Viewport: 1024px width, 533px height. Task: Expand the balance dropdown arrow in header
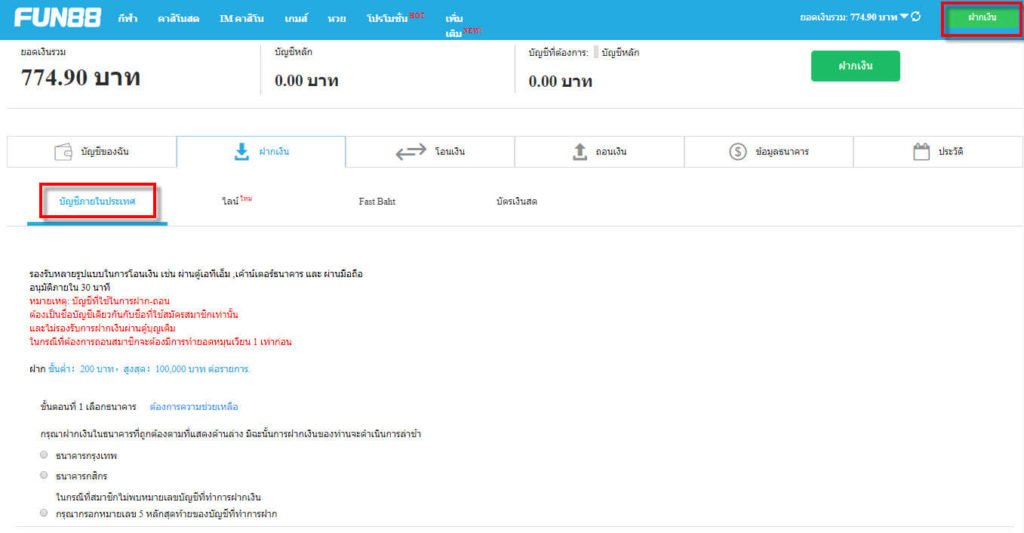pos(903,17)
